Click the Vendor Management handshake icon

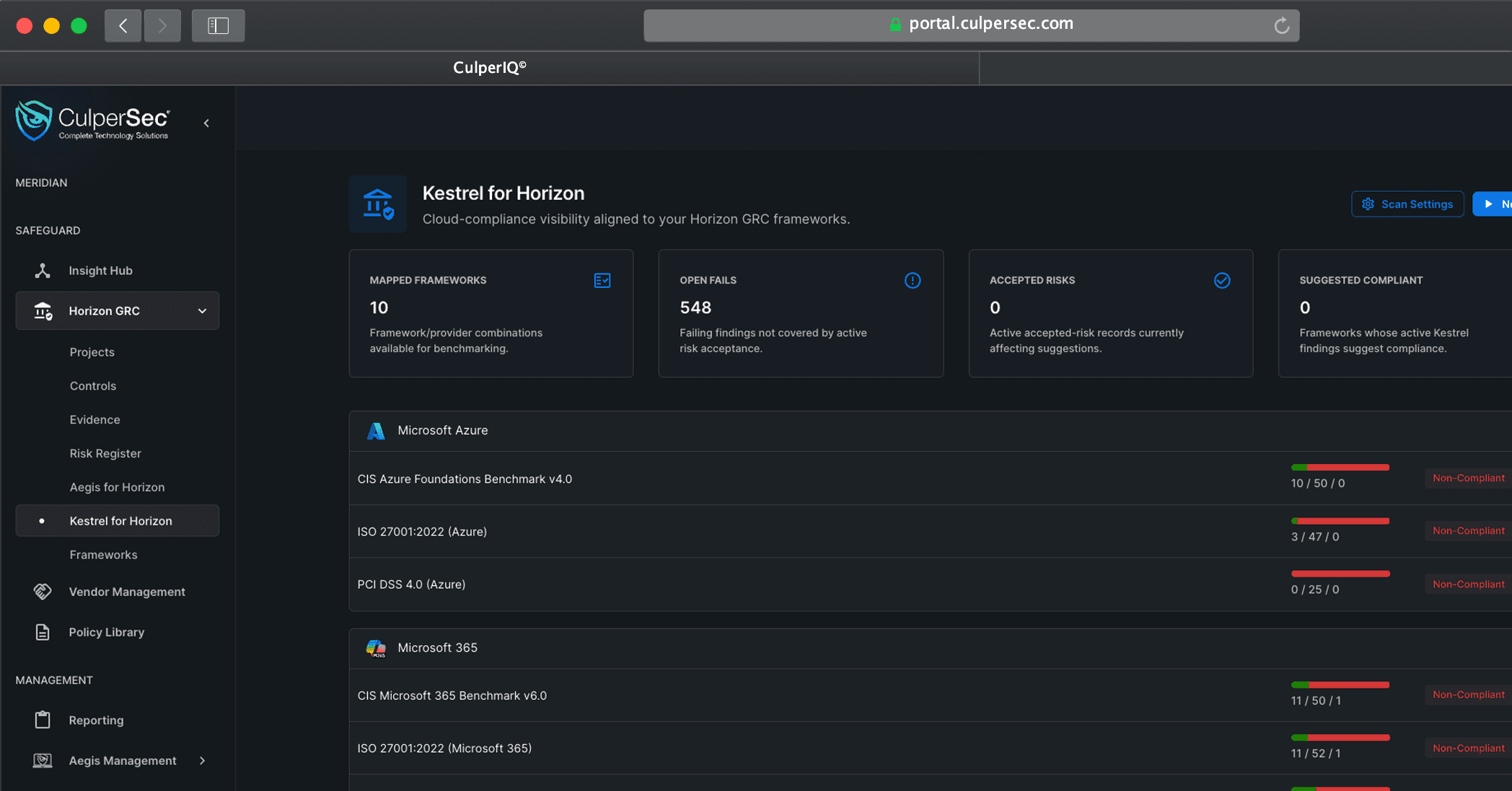43,592
